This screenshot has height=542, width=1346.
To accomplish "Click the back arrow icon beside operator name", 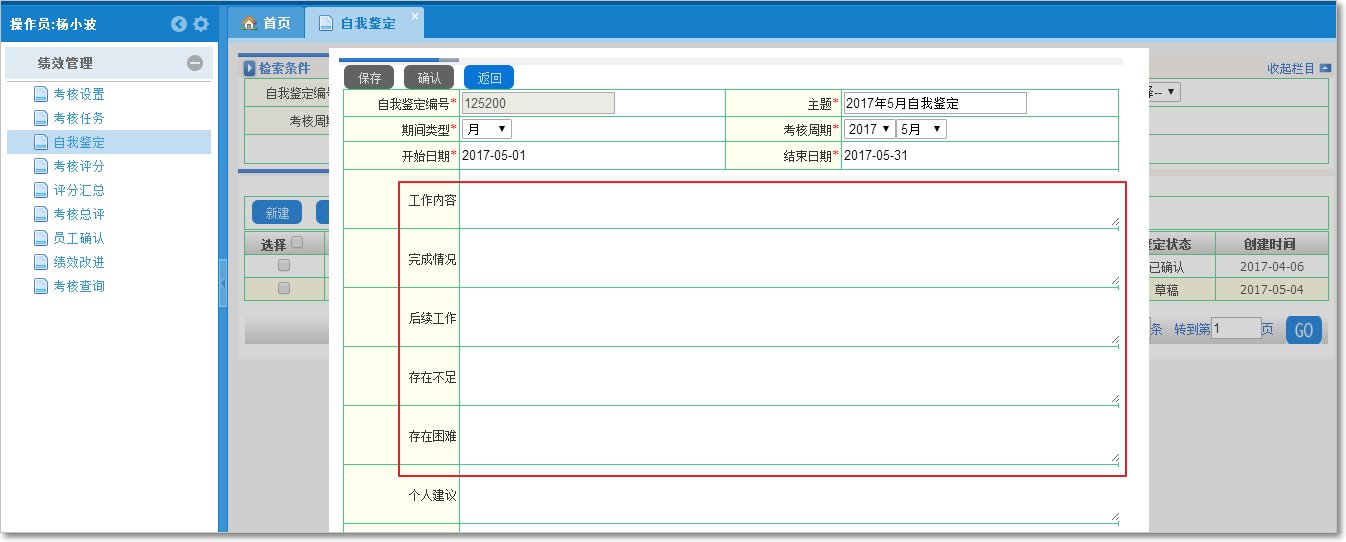I will coord(179,24).
